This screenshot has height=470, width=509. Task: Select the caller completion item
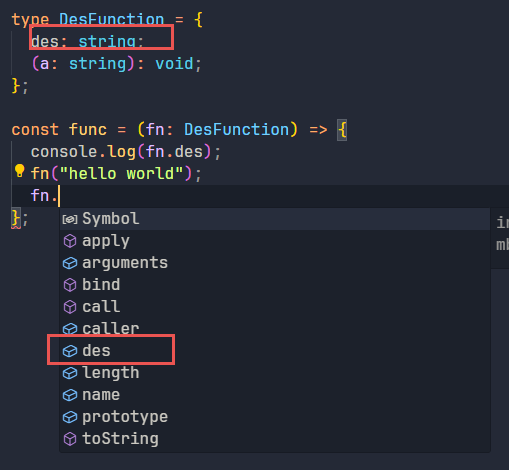275,329
